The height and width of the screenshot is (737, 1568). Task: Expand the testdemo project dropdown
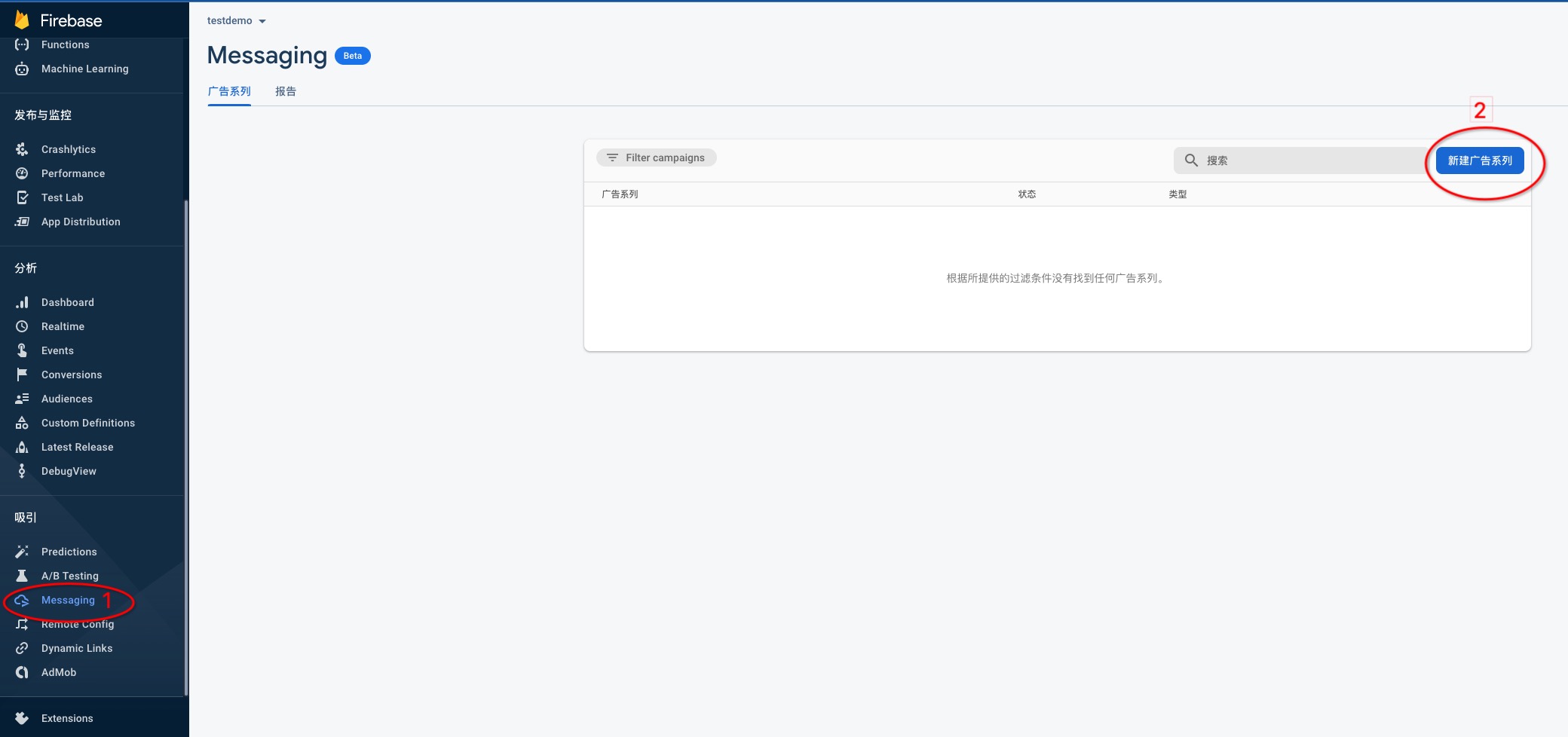[x=237, y=21]
